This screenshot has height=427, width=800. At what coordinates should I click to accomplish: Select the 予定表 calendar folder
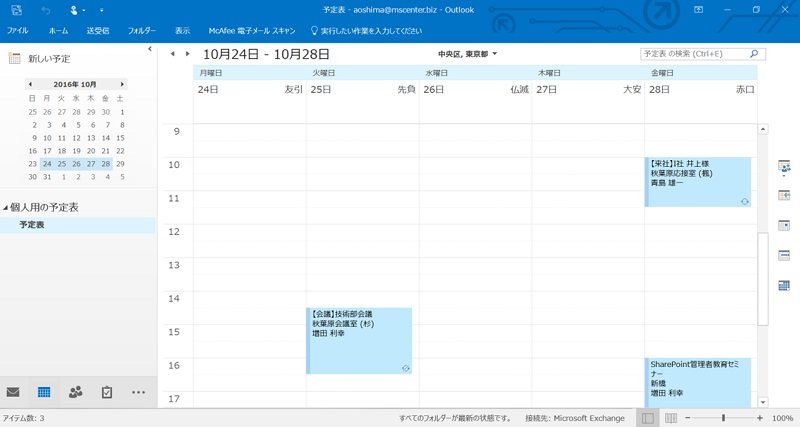[x=78, y=225]
